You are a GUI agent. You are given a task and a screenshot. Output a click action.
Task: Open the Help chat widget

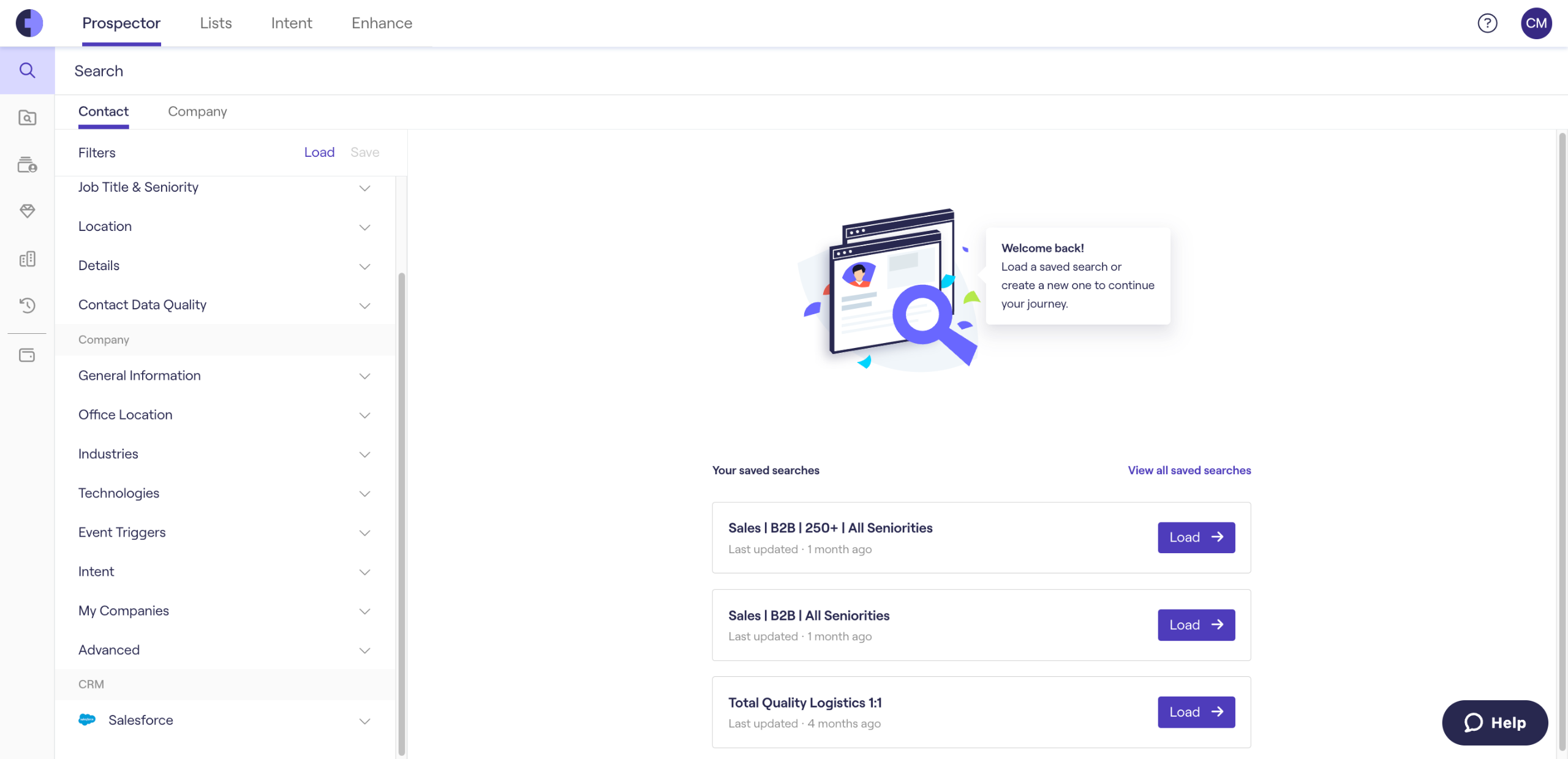coord(1494,723)
